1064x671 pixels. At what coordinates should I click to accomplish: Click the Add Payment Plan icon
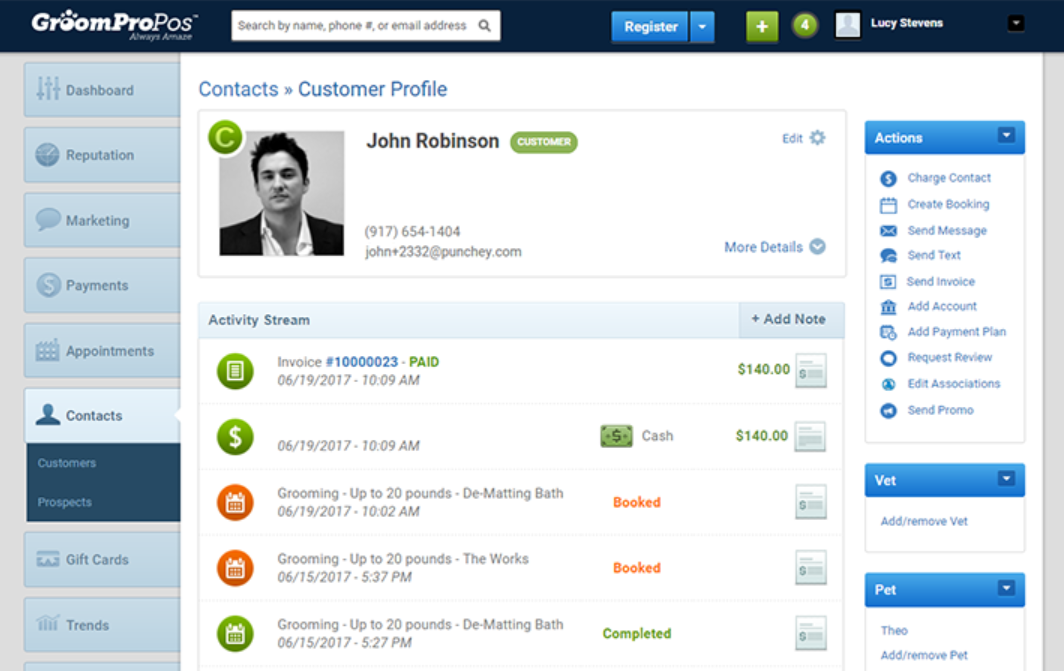[888, 332]
